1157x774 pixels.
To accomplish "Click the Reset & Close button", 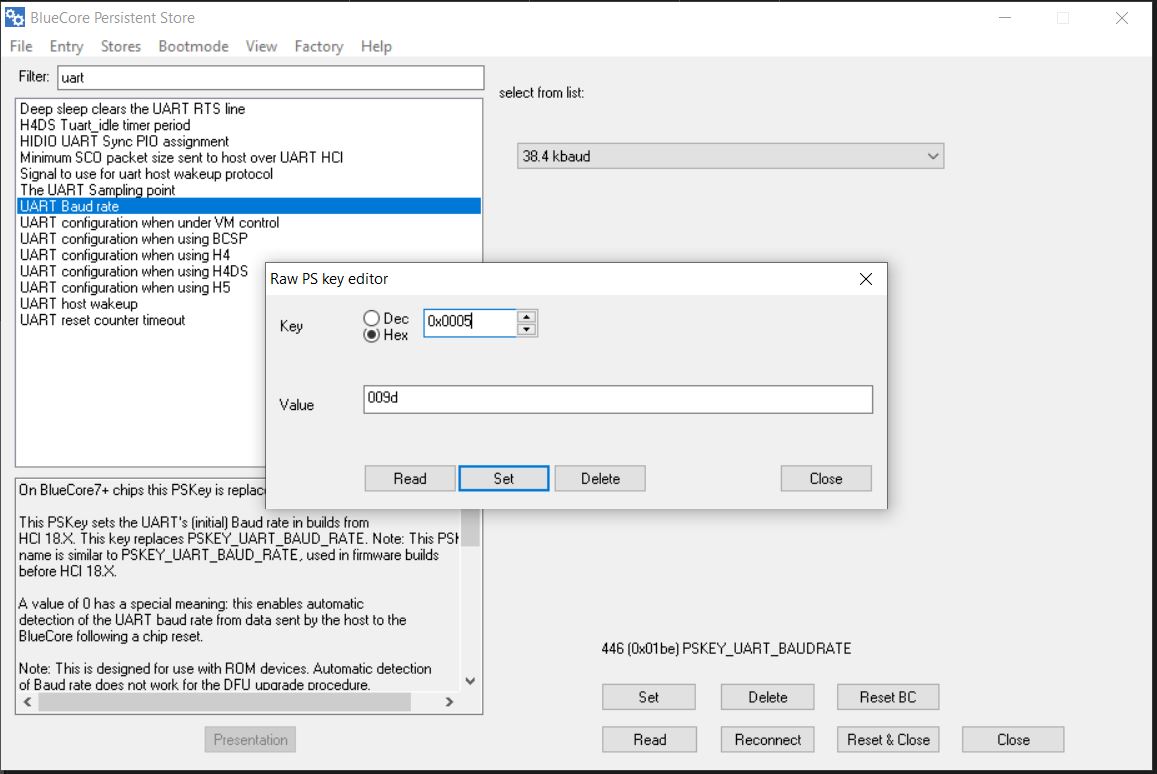I will click(x=888, y=739).
